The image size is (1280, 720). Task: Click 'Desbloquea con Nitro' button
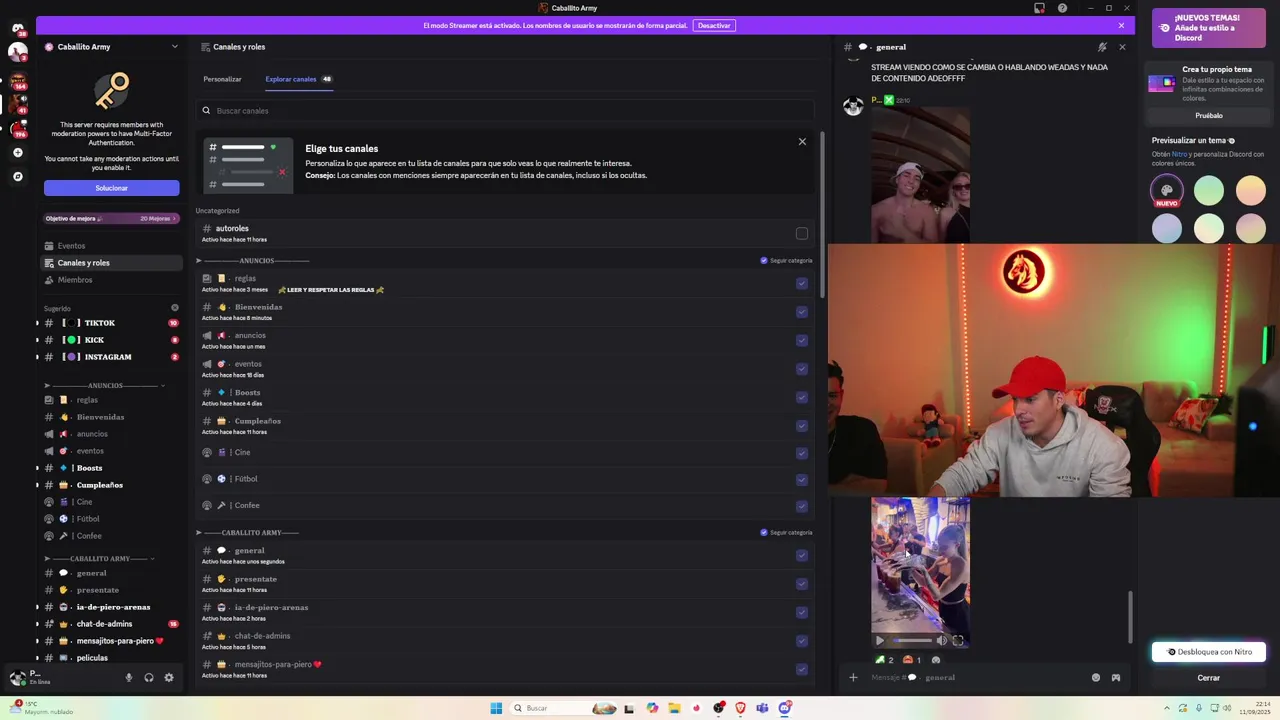click(1209, 652)
